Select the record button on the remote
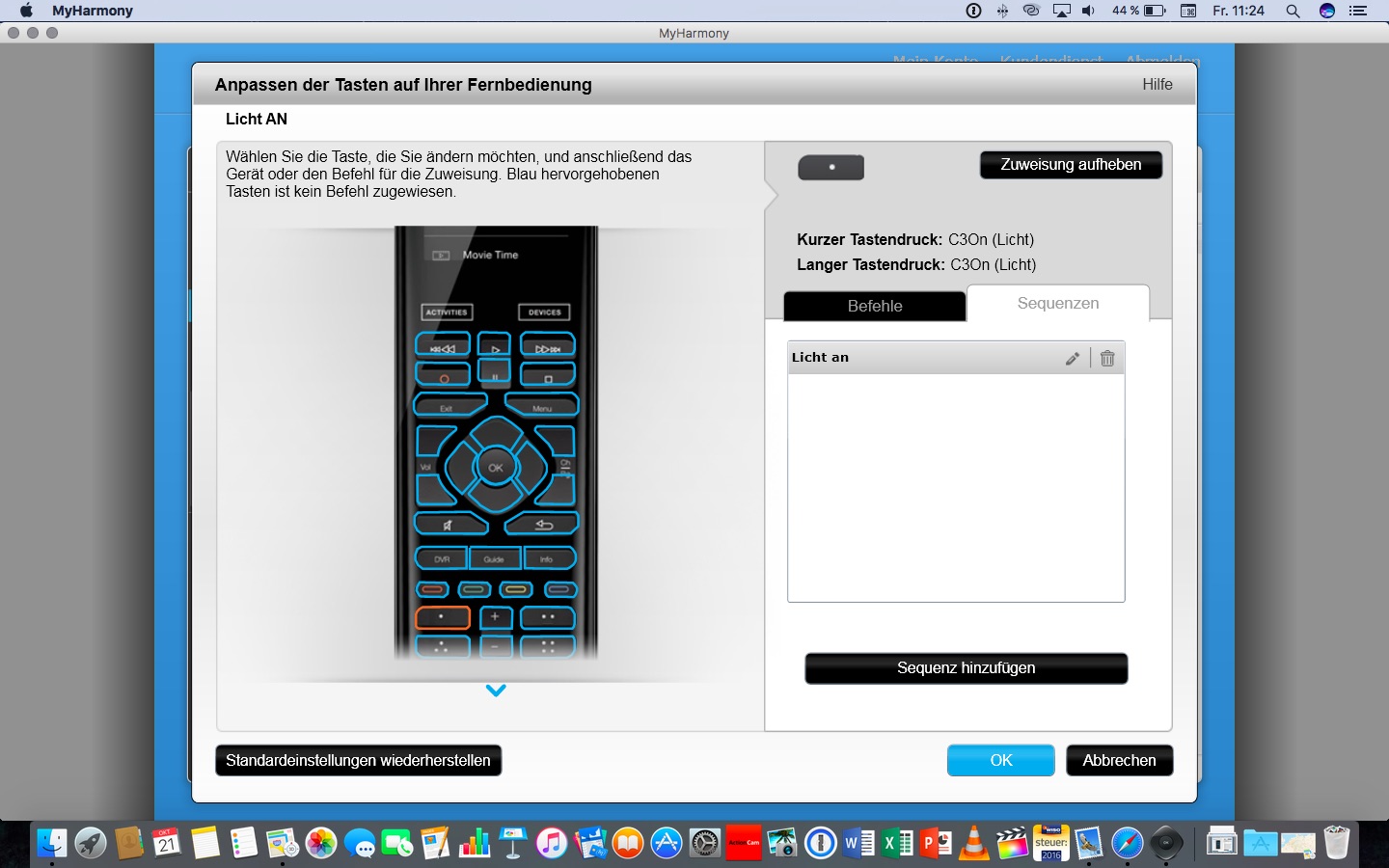Viewport: 1389px width, 868px height. pos(443,374)
